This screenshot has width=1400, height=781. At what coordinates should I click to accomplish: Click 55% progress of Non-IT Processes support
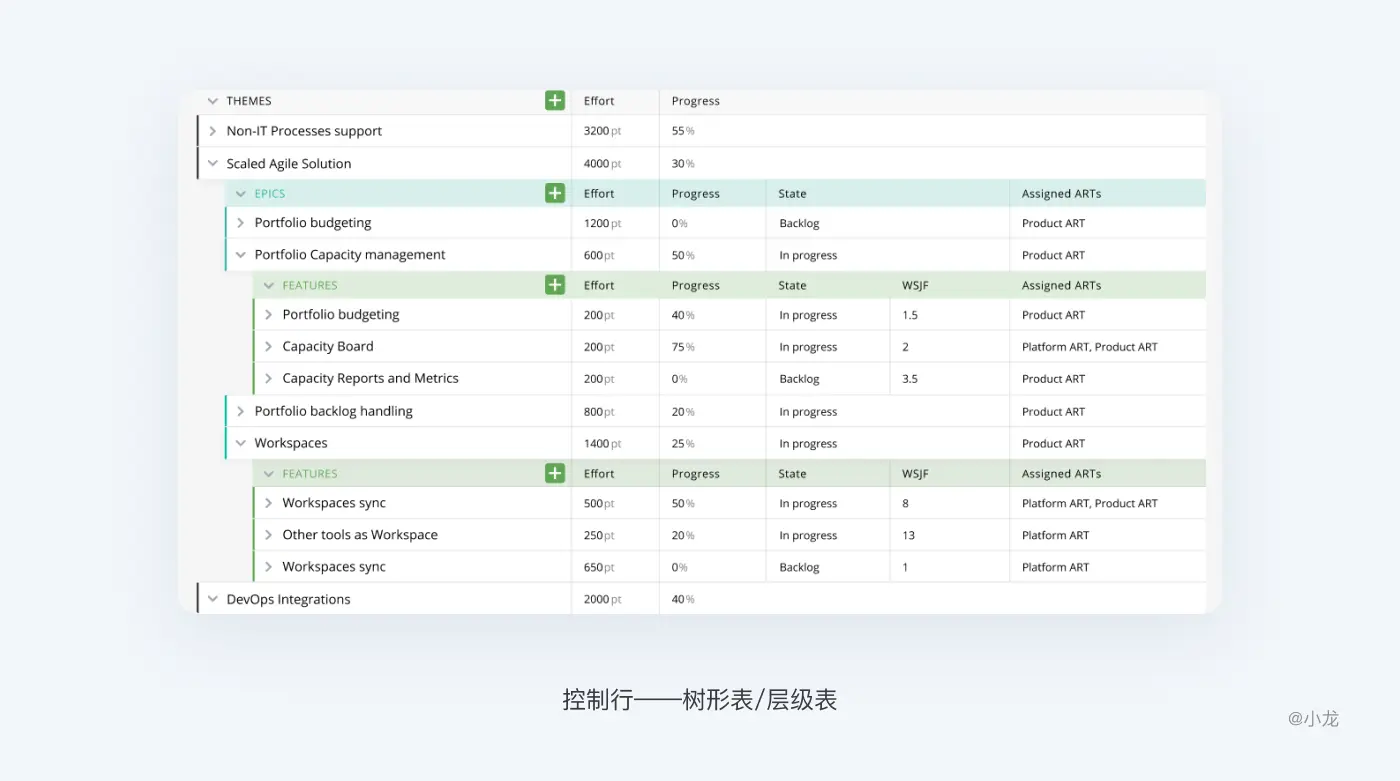pos(683,131)
